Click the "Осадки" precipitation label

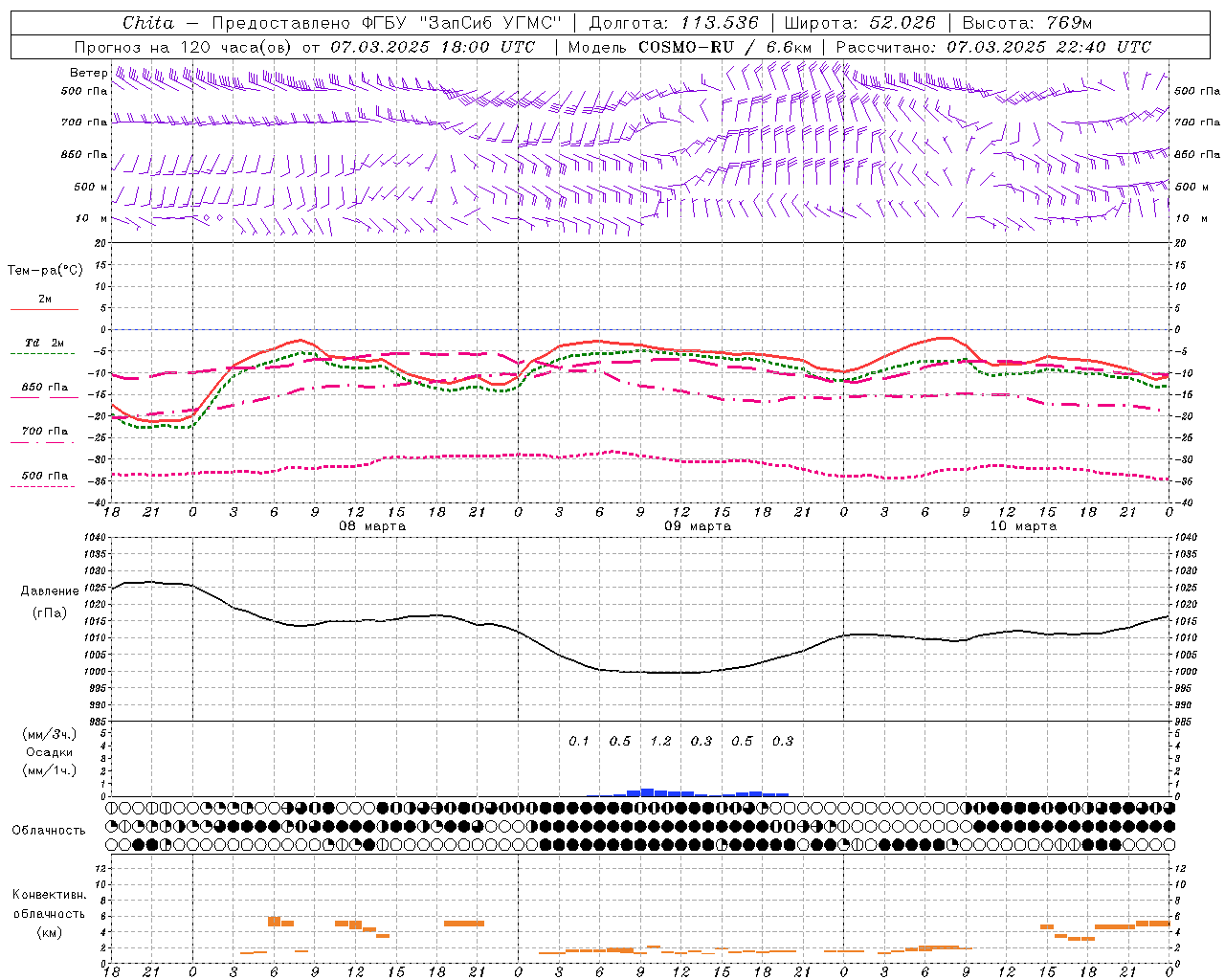tap(50, 752)
